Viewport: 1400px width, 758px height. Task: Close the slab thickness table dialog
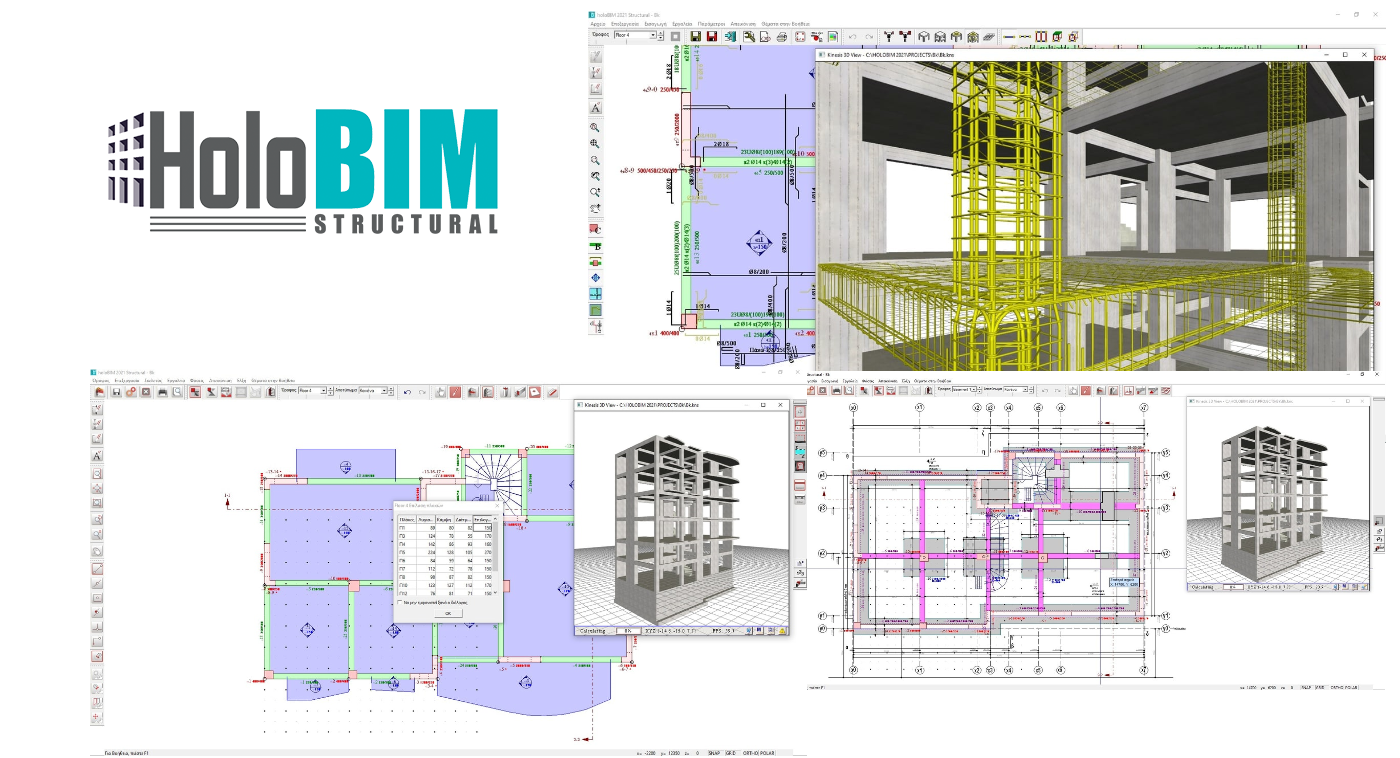pyautogui.click(x=497, y=506)
